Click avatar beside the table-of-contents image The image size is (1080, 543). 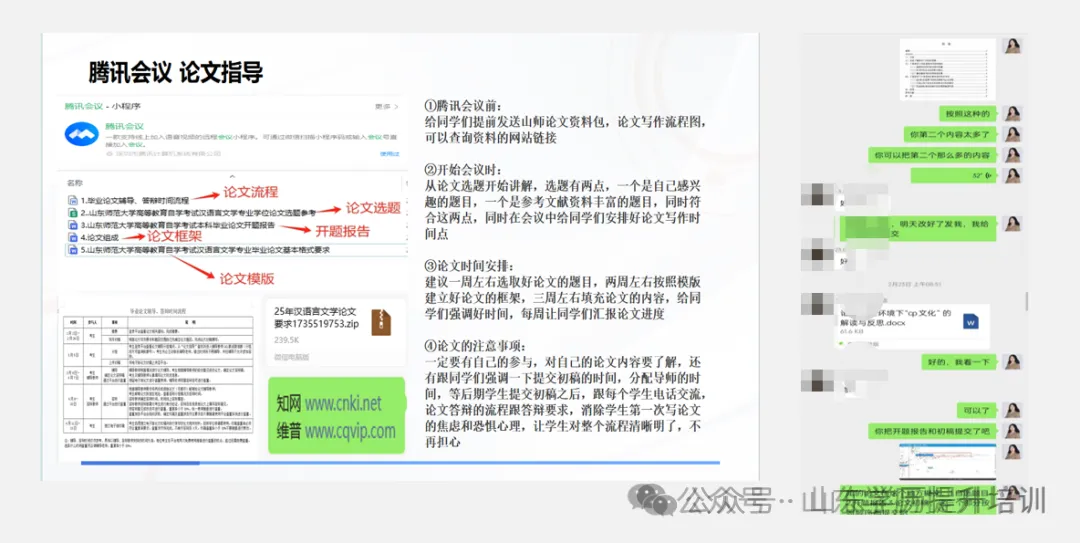1012,46
